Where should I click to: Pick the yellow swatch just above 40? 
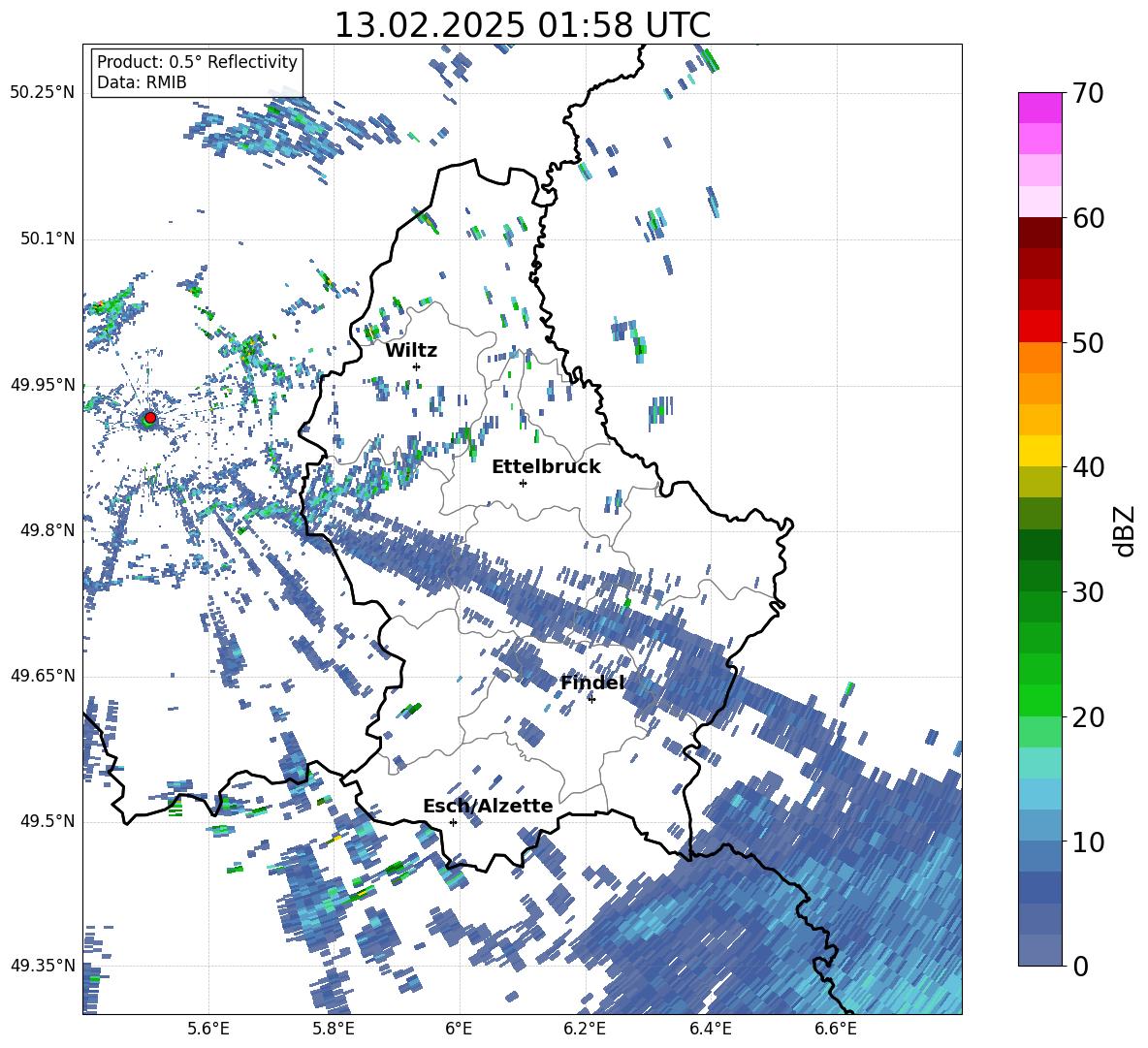[1039, 451]
